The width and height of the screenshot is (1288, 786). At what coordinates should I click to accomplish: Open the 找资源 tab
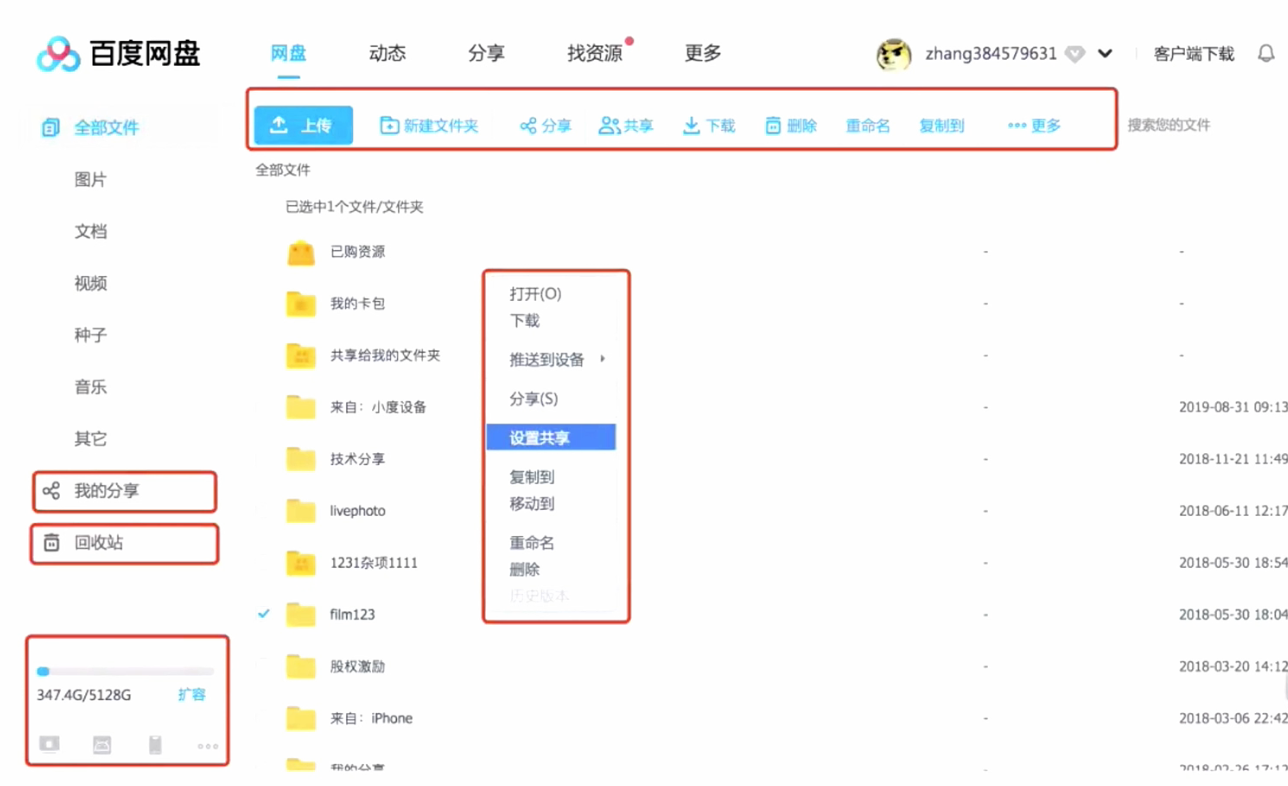click(595, 54)
